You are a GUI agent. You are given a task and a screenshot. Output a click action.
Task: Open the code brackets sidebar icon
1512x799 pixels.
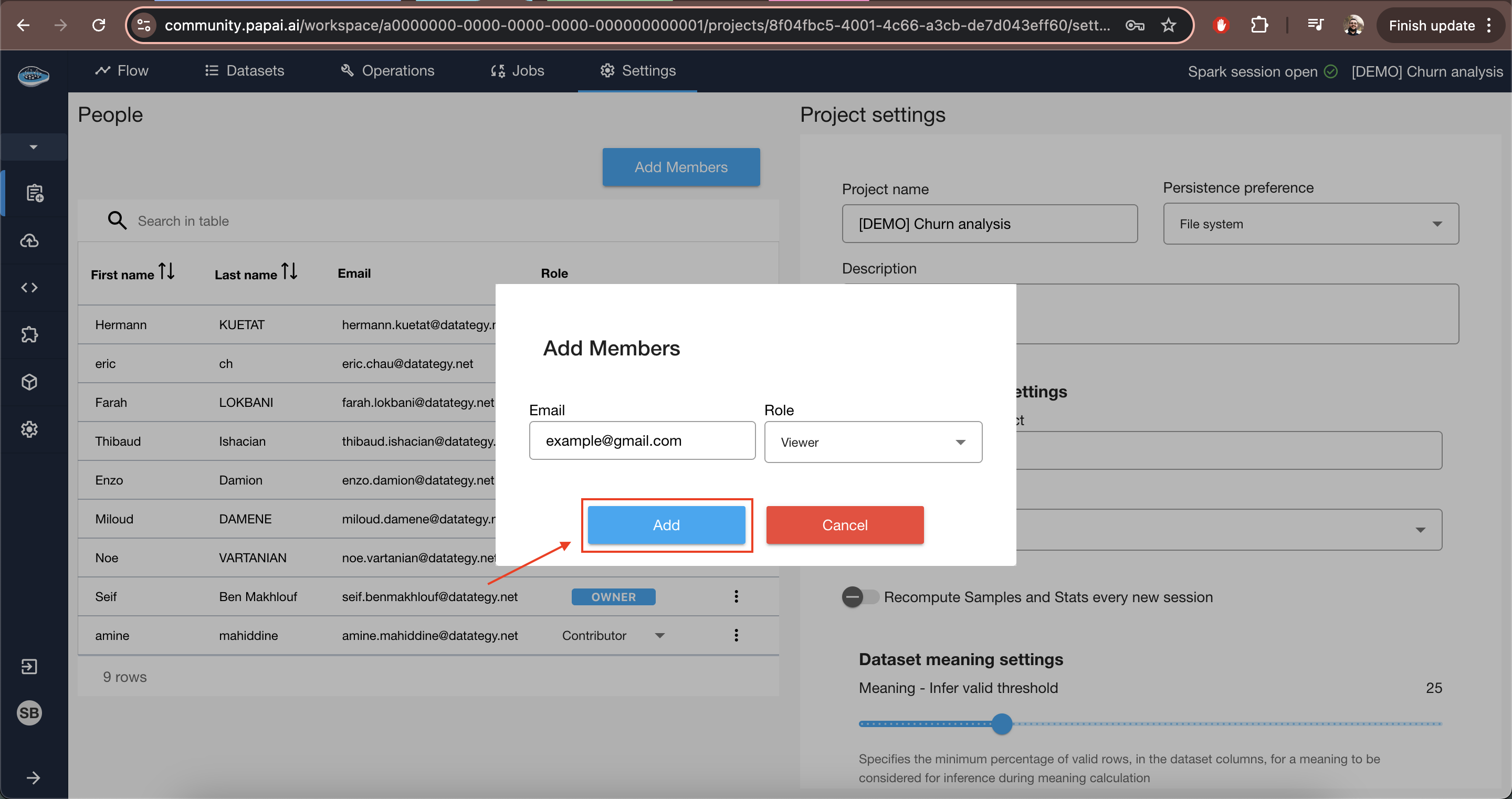29,288
